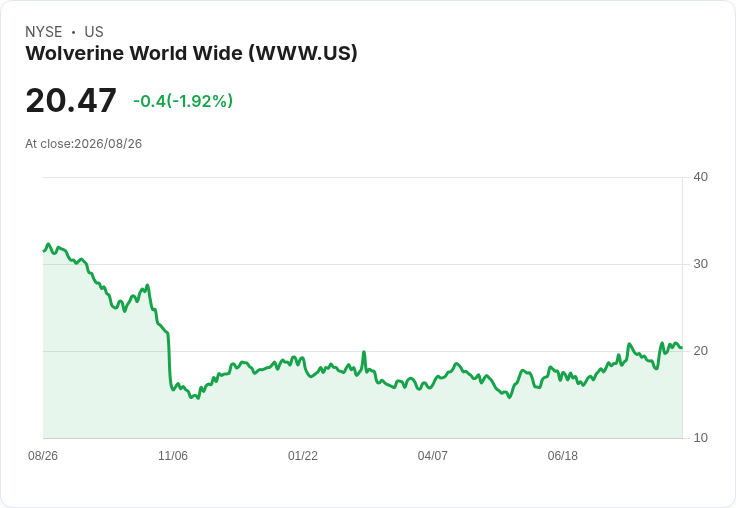Click the price spike between 01/22 and 04/07

[x=364, y=352]
